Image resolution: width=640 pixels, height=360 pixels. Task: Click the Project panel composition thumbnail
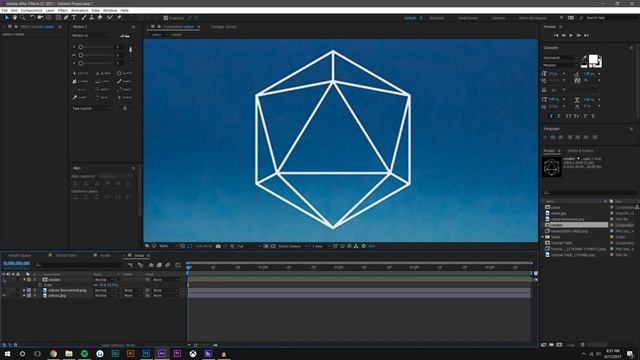click(551, 167)
